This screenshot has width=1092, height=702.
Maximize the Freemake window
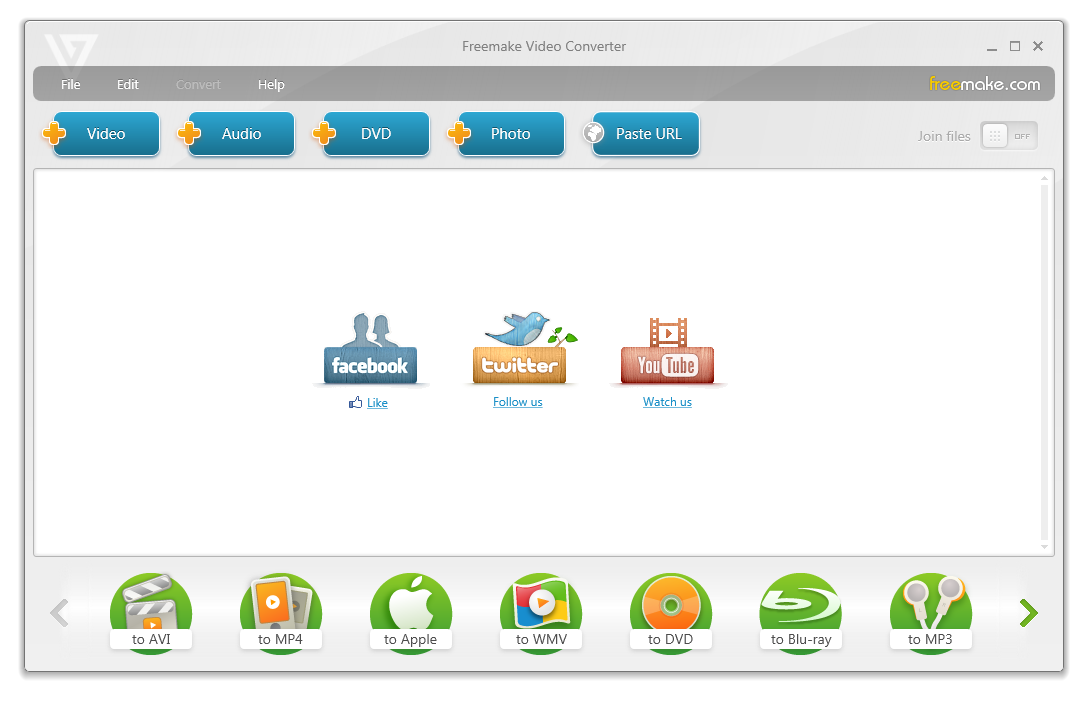1015,46
